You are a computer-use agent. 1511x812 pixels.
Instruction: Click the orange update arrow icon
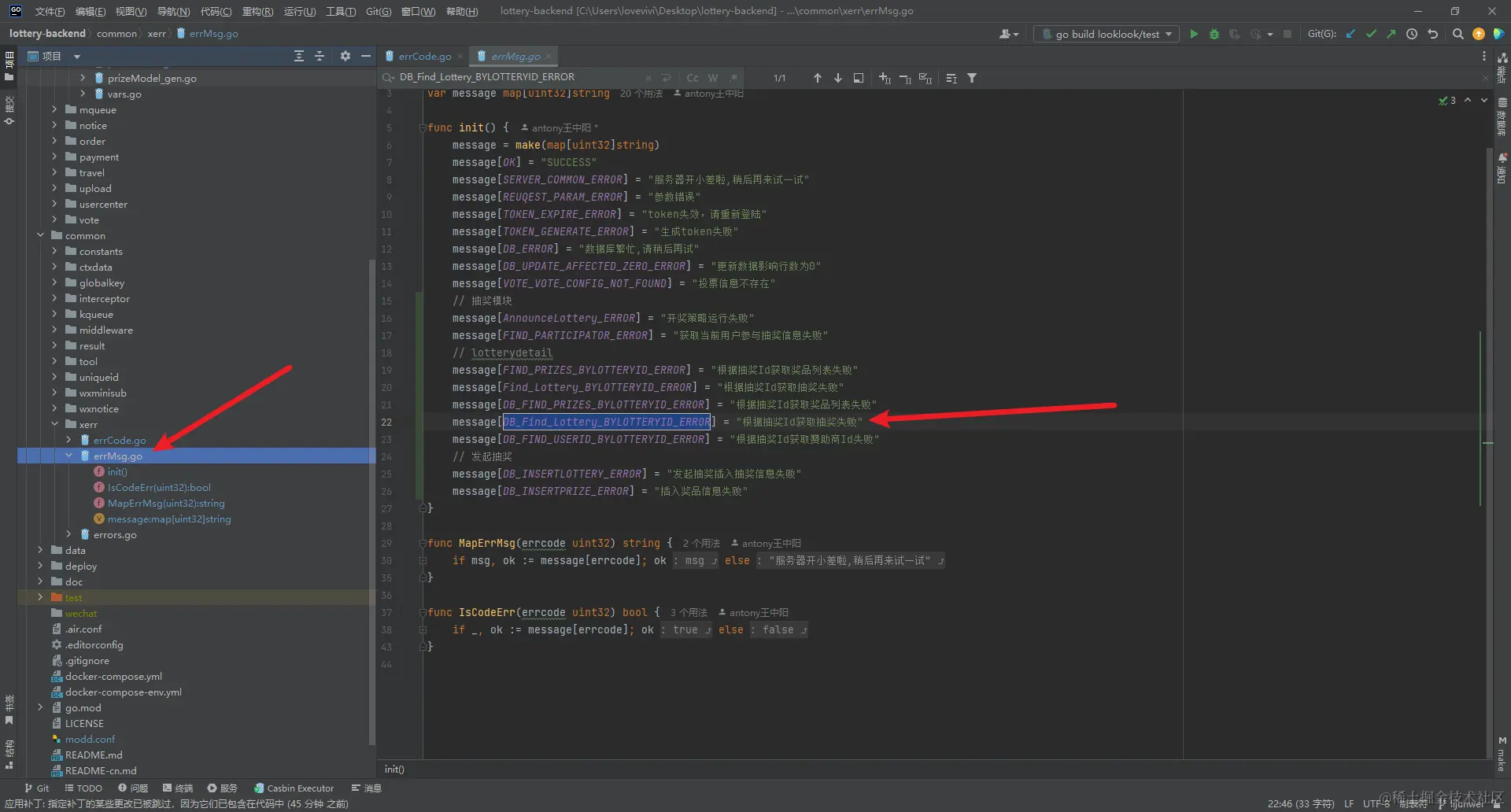point(1479,34)
